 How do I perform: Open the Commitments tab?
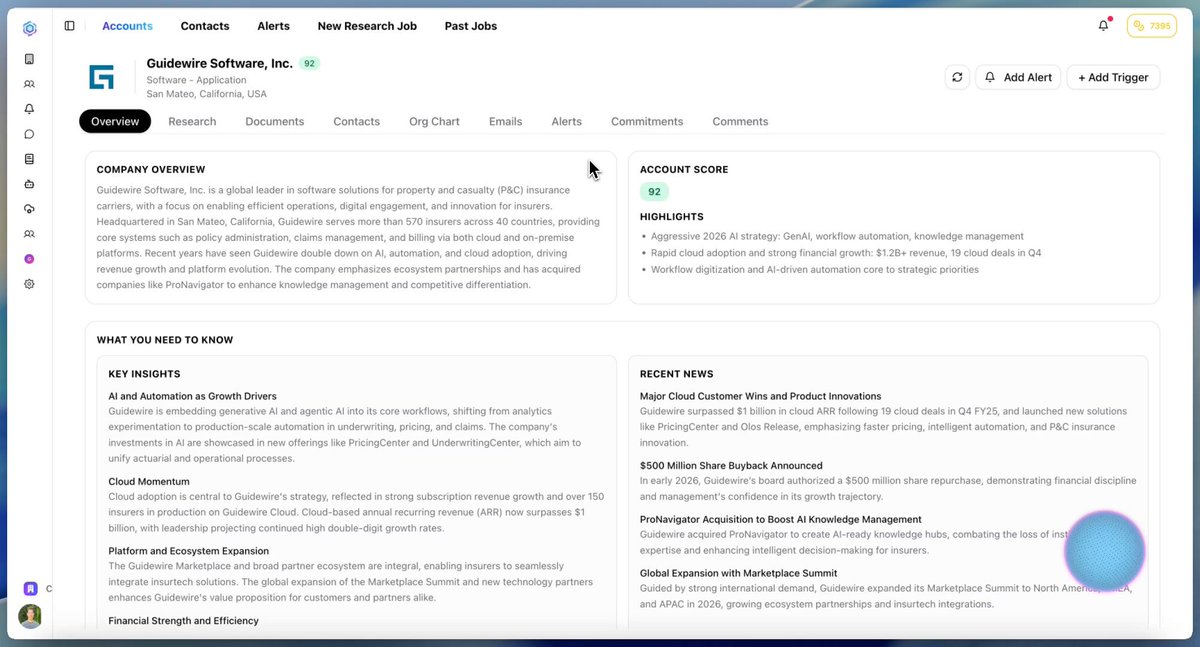click(x=647, y=121)
